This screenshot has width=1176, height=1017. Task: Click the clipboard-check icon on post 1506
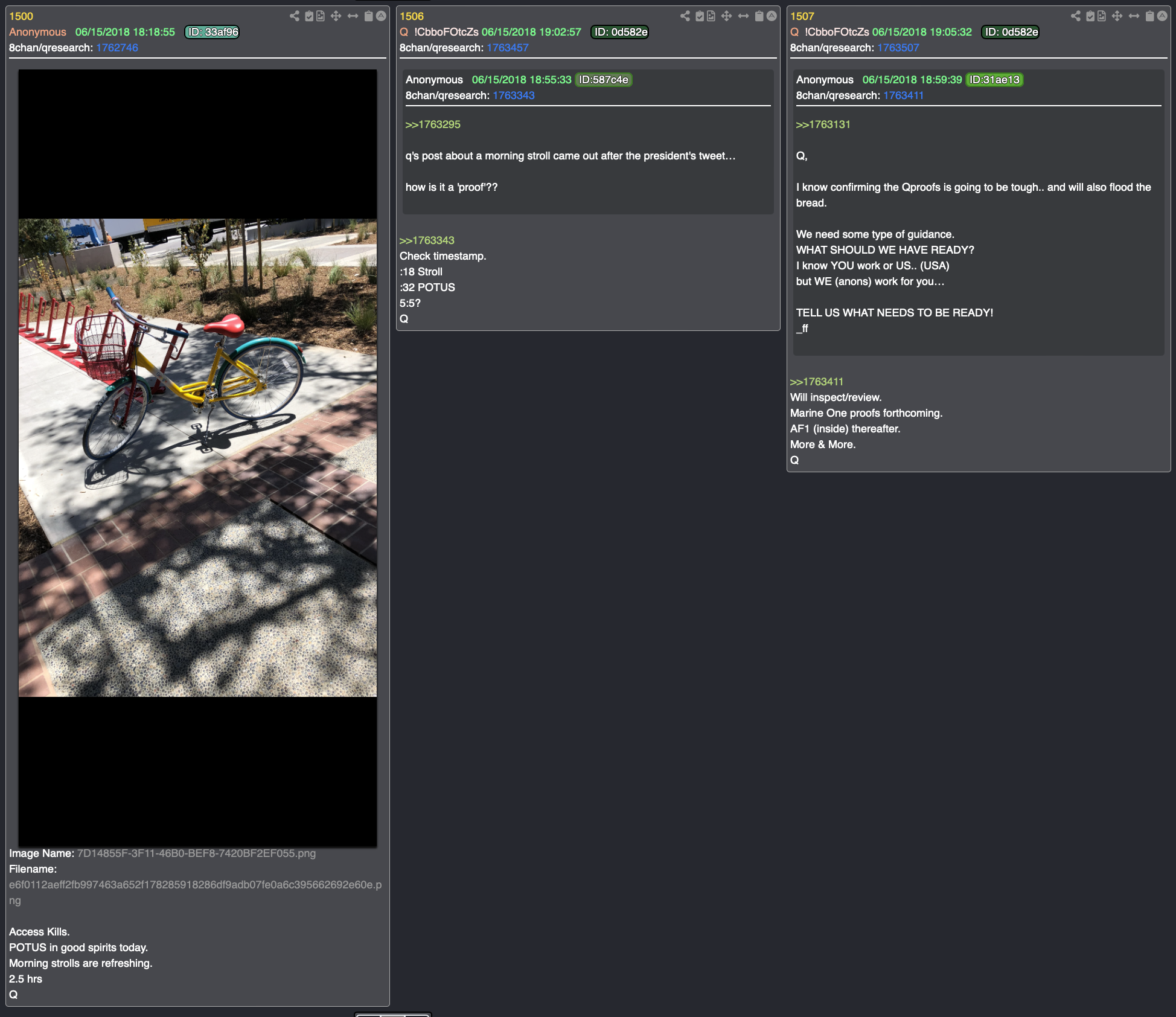pos(700,16)
